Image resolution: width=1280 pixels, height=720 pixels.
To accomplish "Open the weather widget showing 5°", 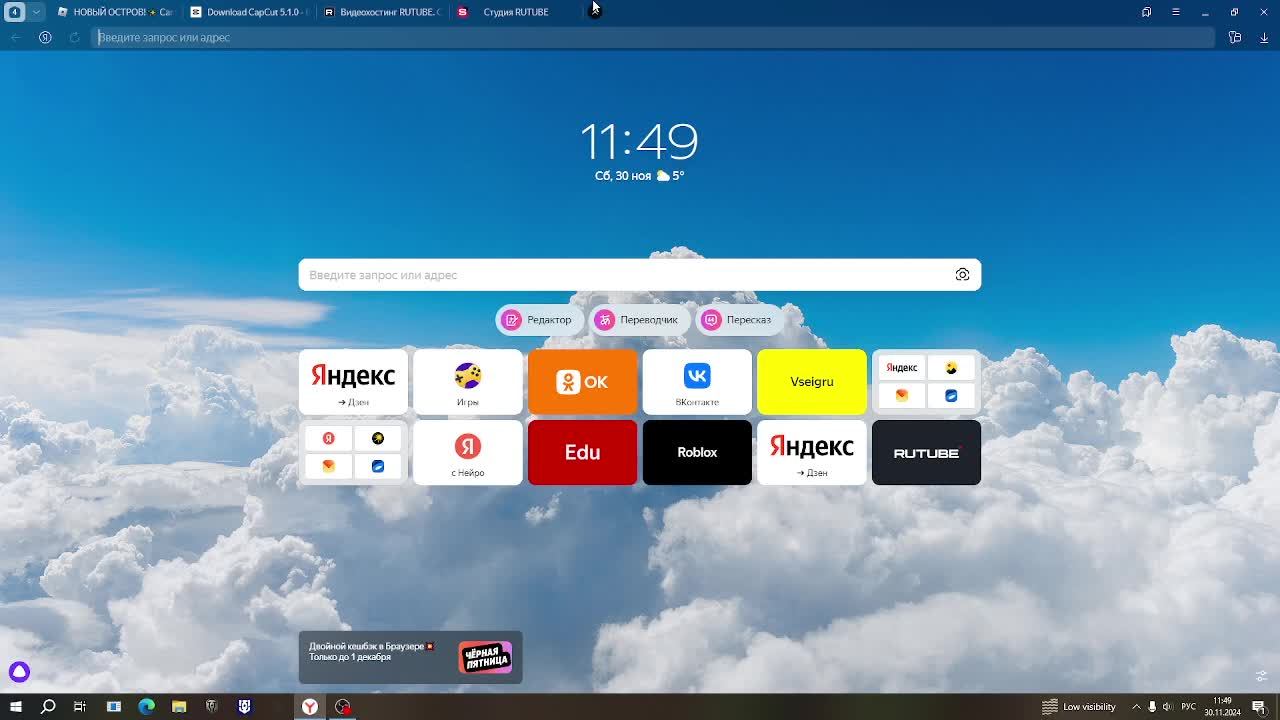I will (x=670, y=176).
